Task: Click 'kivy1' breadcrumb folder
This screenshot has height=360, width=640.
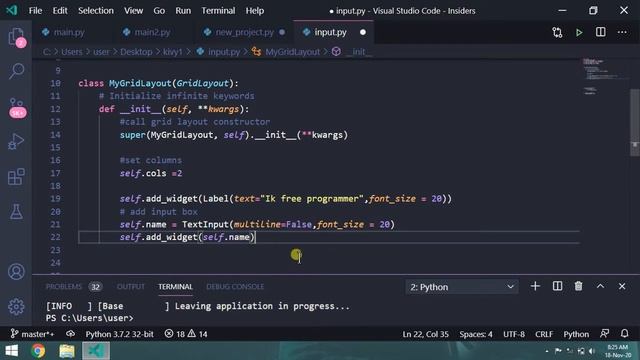Action: 173,52
